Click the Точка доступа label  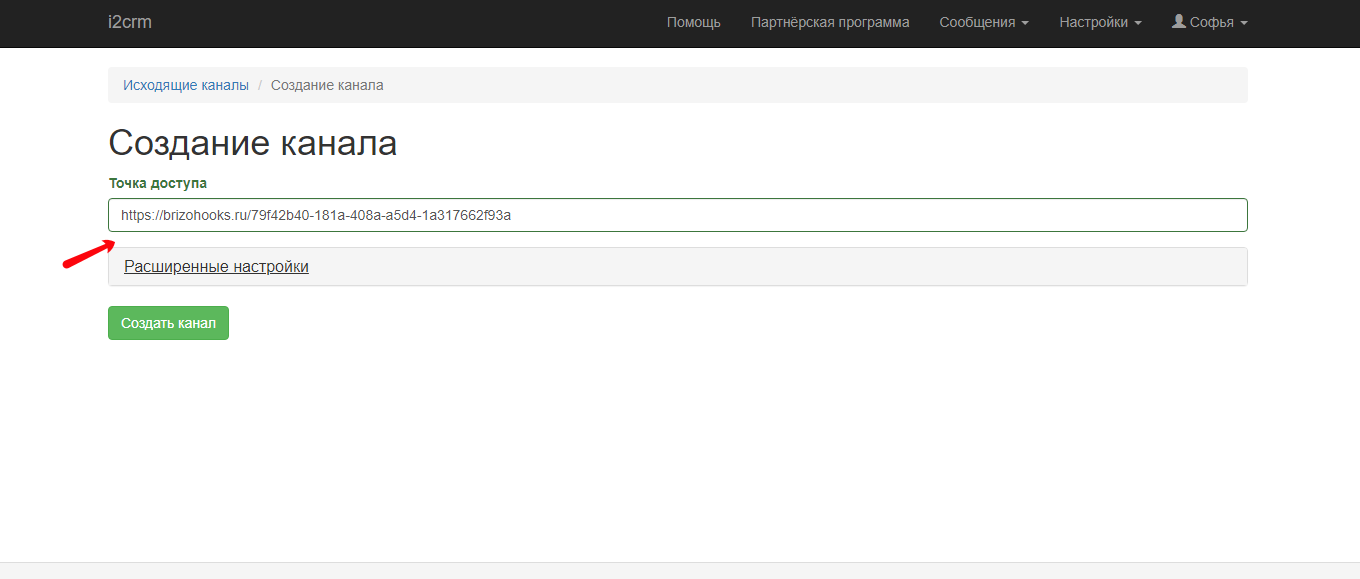(x=158, y=183)
